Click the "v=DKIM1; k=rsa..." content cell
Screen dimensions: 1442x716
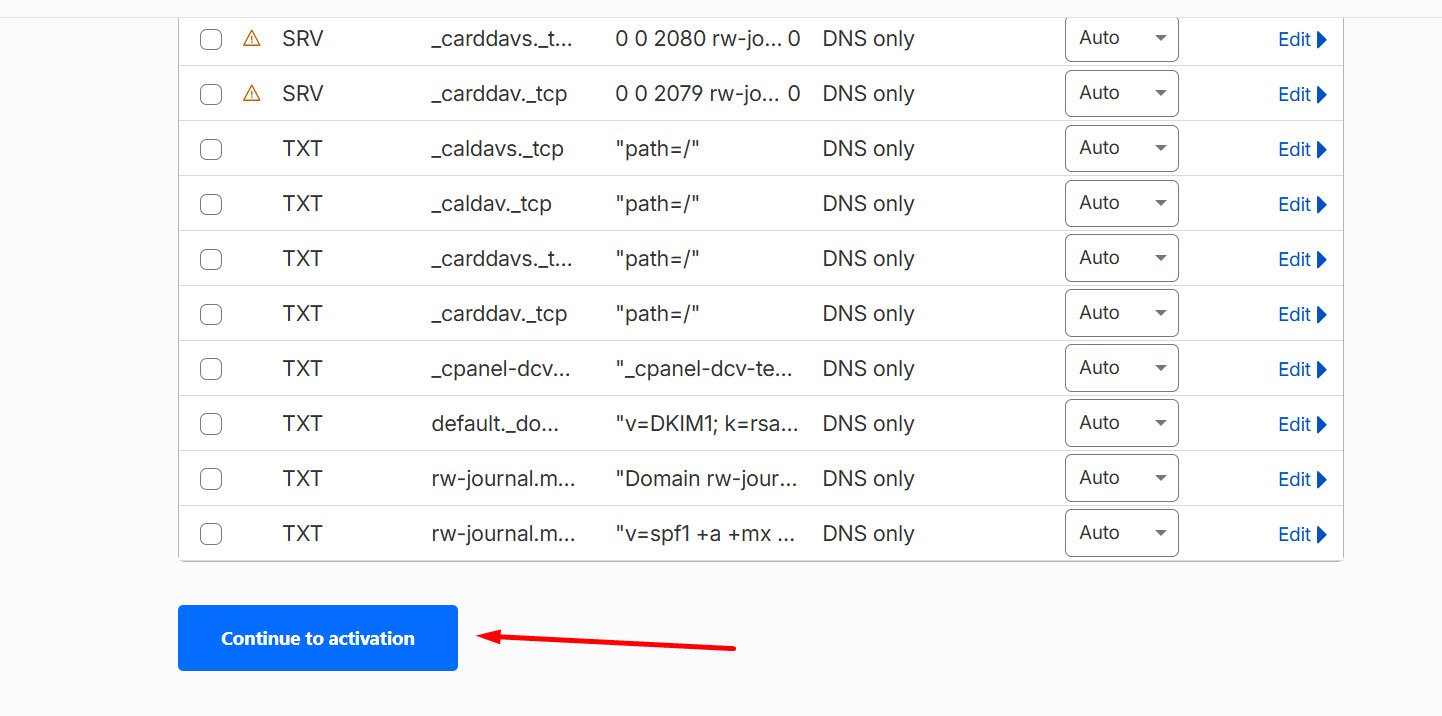pos(707,424)
